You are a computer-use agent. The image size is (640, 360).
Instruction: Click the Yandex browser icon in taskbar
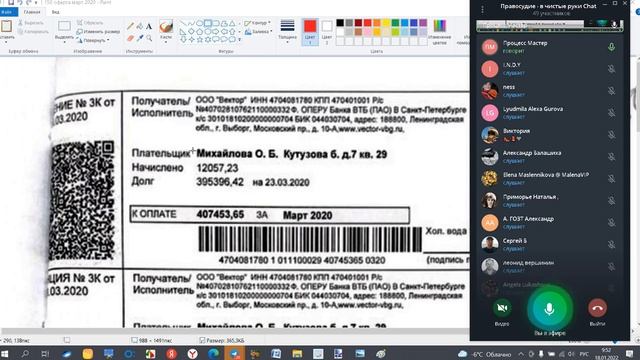click(192, 353)
